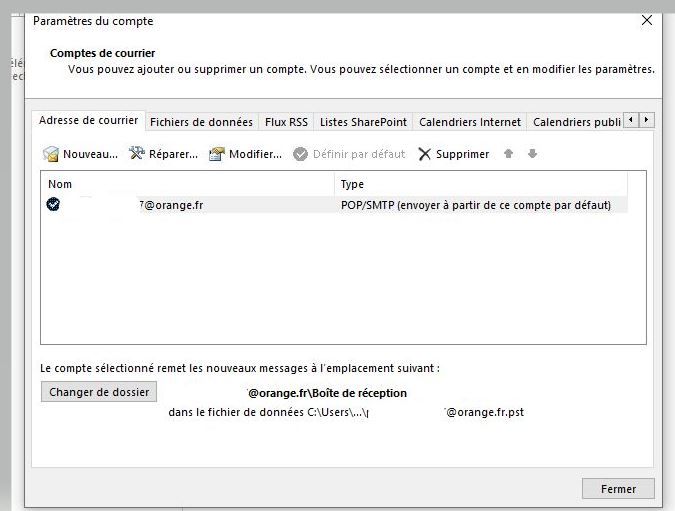The width and height of the screenshot is (675, 511).
Task: Open the Fichiers de données tab
Action: coord(201,122)
